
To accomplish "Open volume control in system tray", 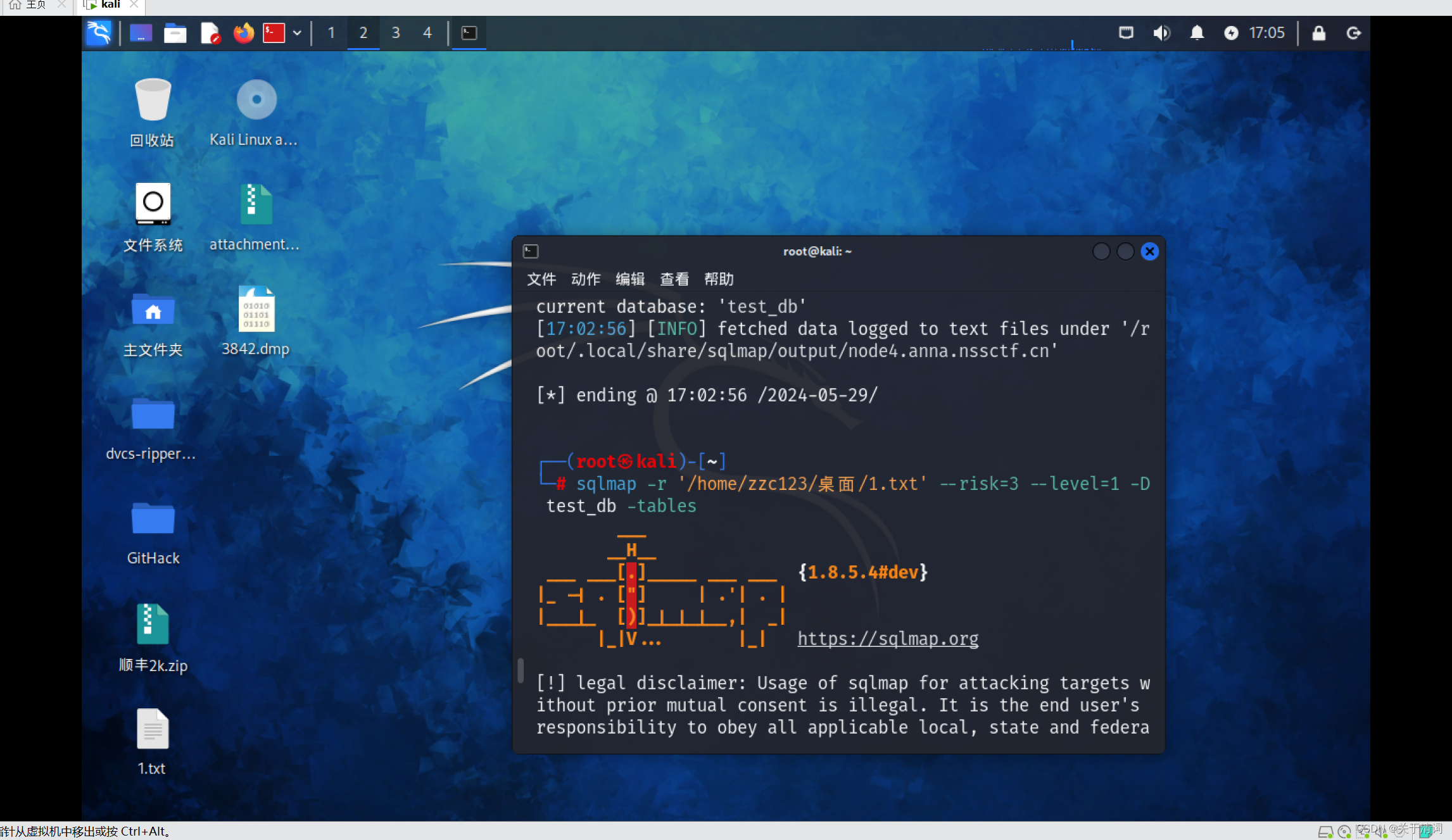I will point(1161,33).
